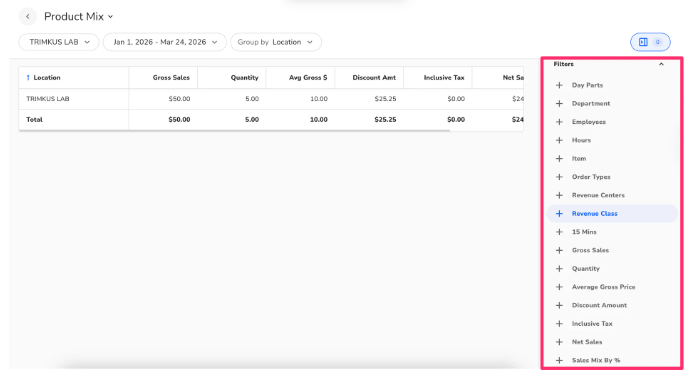Click the blue plus icon next to Revenue Class
The width and height of the screenshot is (697, 373).
(x=559, y=213)
